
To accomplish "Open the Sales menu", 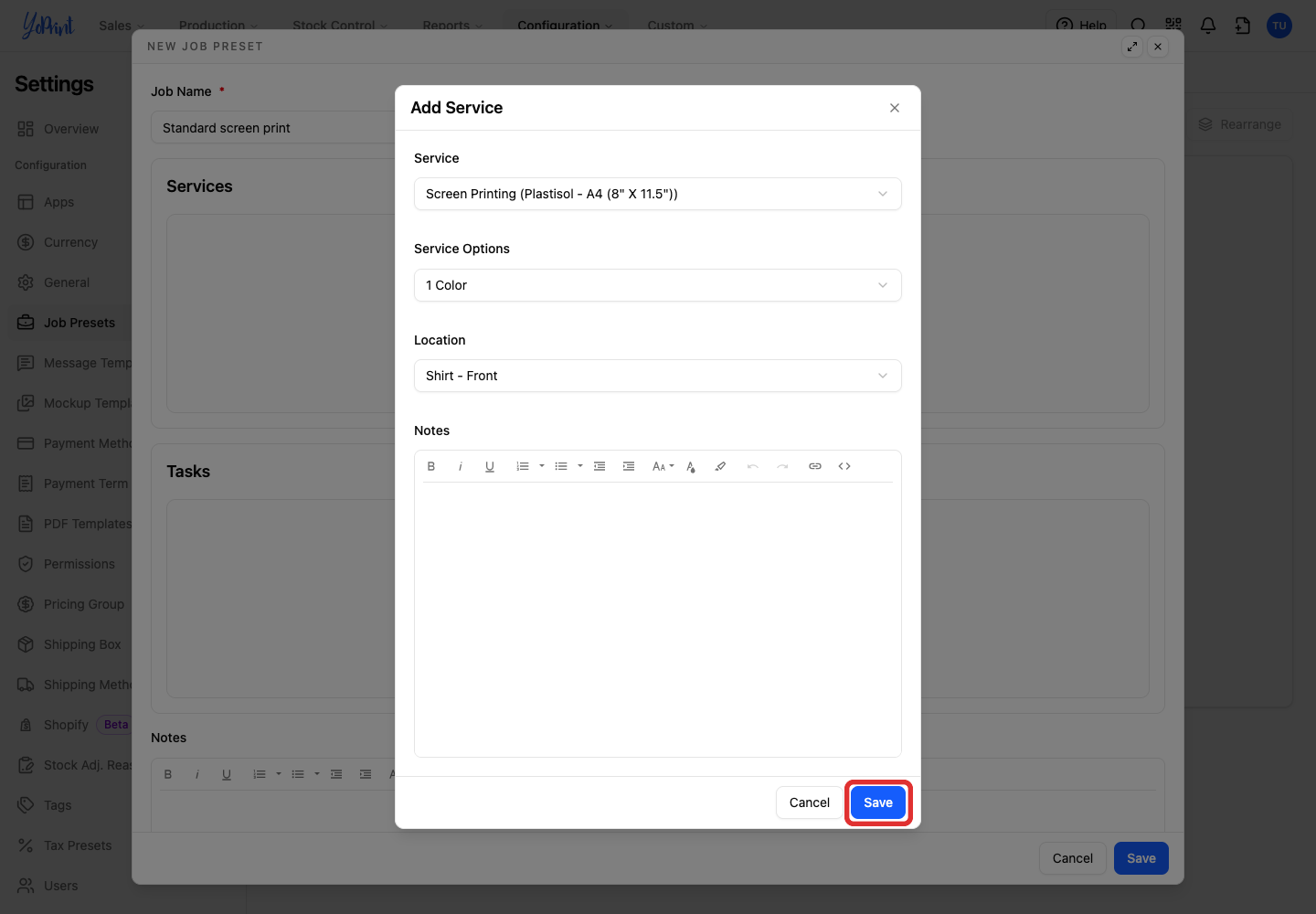I will pos(122,26).
